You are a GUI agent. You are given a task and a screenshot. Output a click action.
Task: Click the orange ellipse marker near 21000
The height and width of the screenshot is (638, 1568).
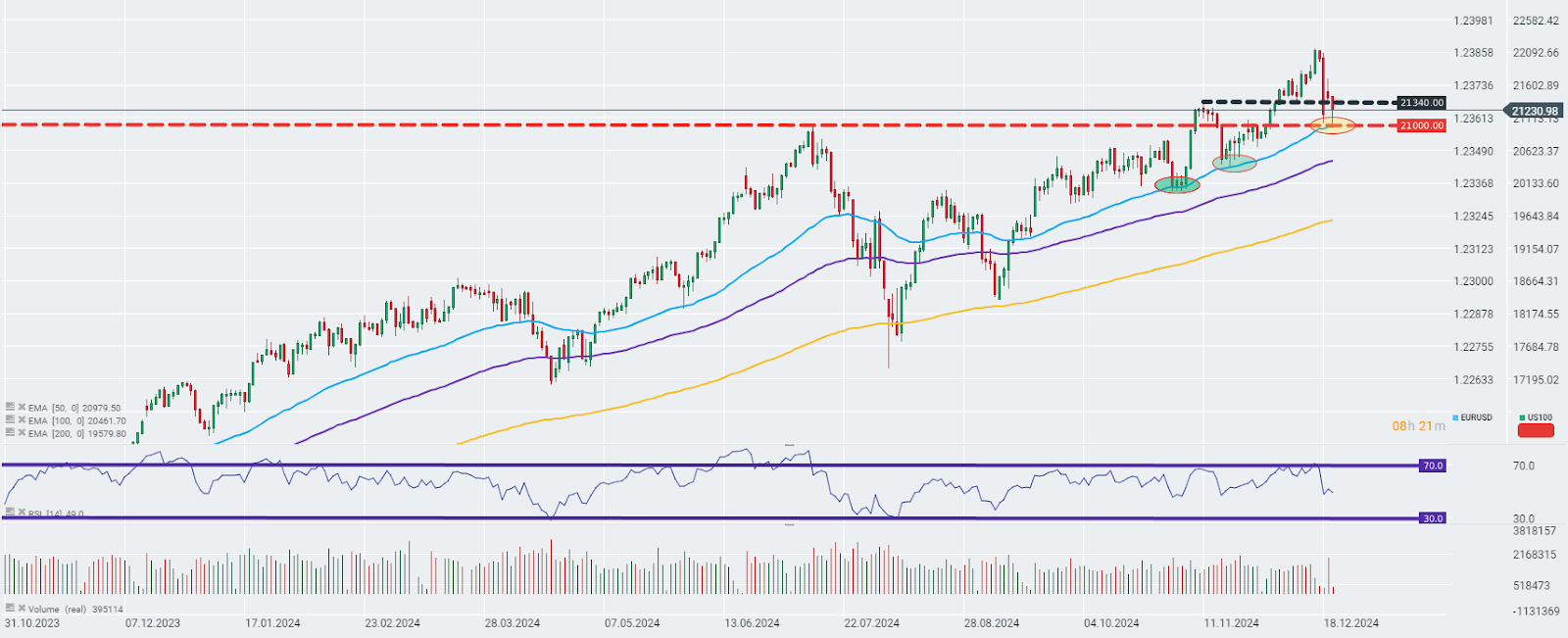pyautogui.click(x=1332, y=124)
